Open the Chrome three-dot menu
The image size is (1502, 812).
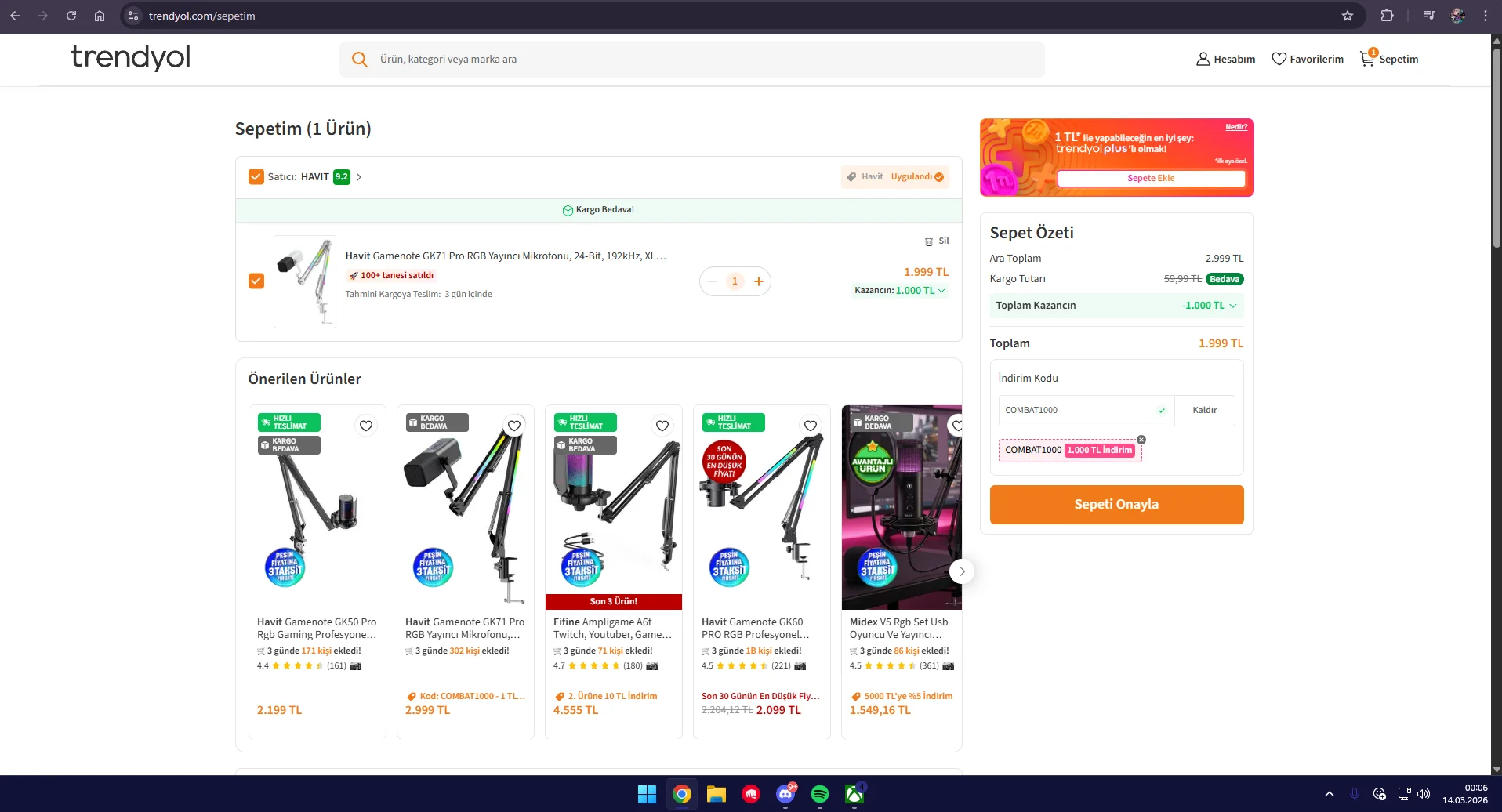tap(1486, 16)
